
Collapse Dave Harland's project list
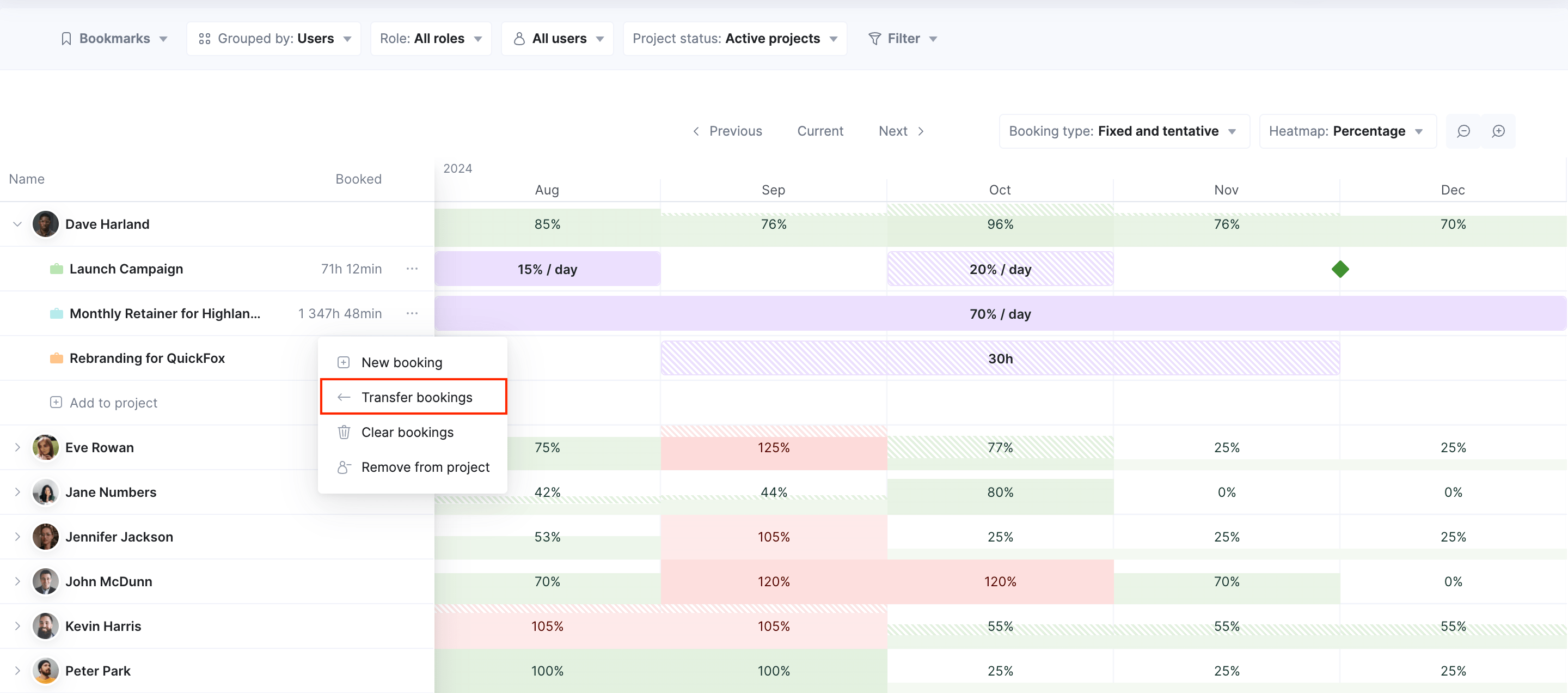pyautogui.click(x=17, y=224)
